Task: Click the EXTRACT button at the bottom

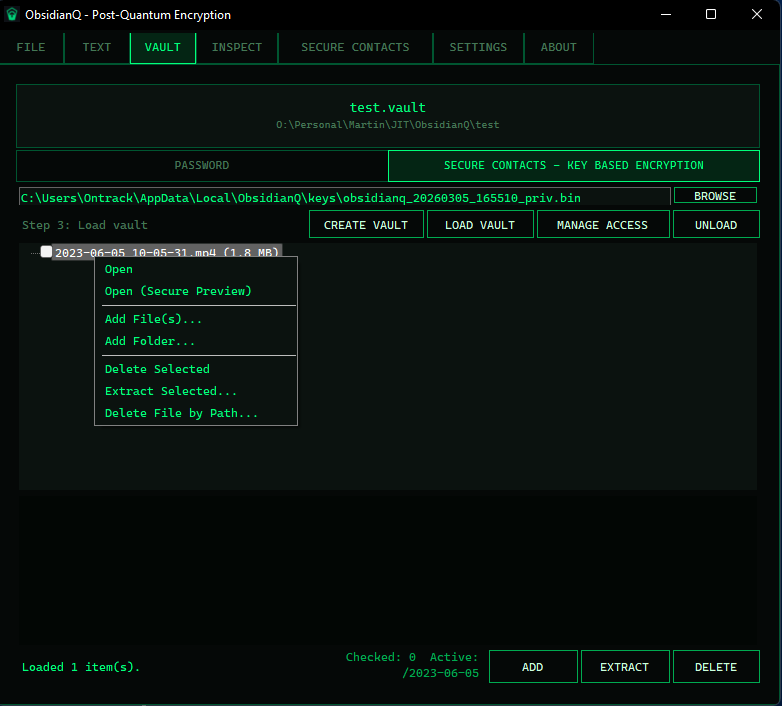Action: coord(624,667)
